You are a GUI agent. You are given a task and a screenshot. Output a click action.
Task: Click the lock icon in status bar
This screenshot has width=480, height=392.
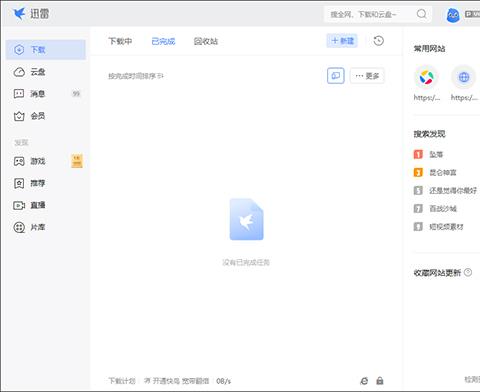click(x=380, y=381)
